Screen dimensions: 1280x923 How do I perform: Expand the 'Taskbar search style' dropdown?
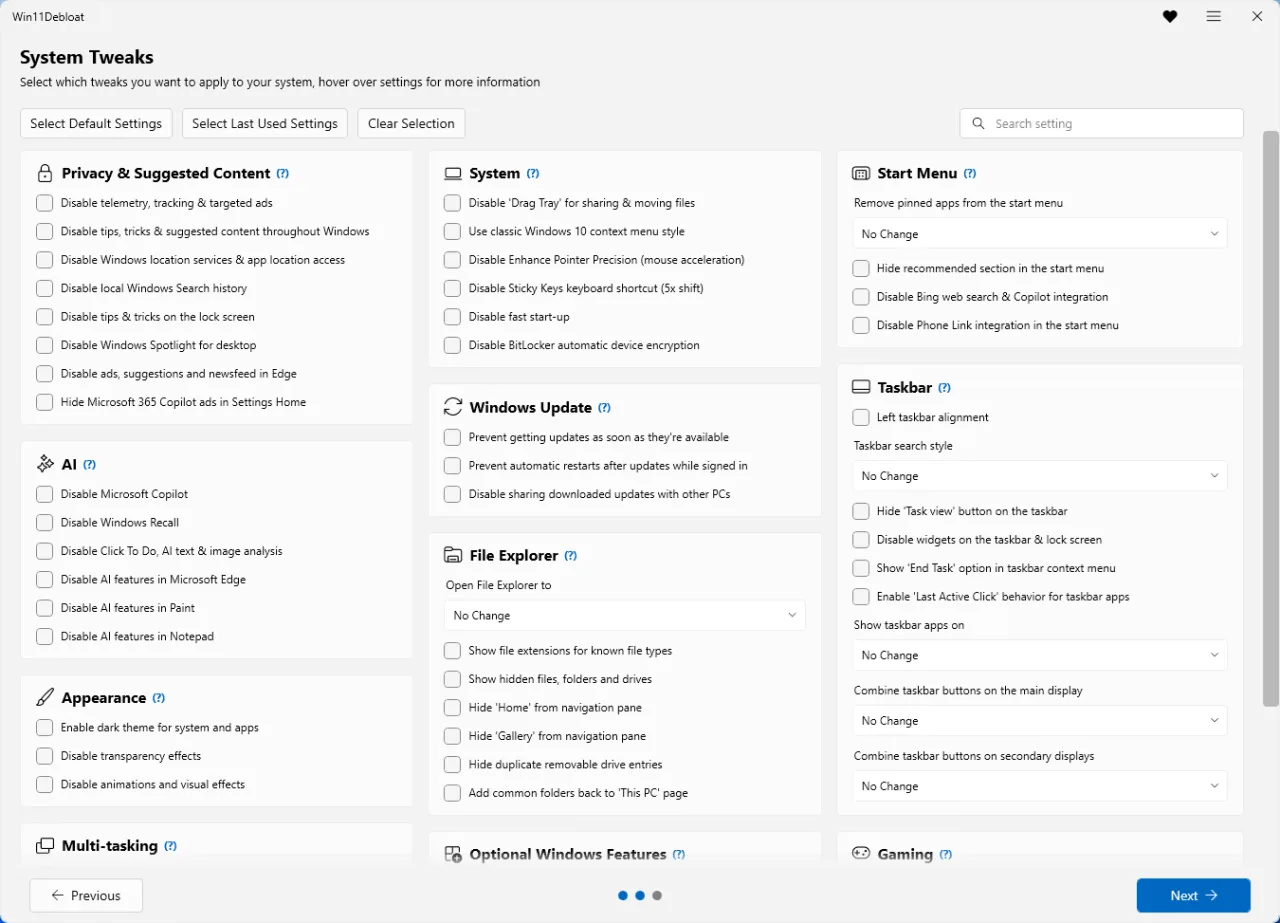click(x=1039, y=475)
